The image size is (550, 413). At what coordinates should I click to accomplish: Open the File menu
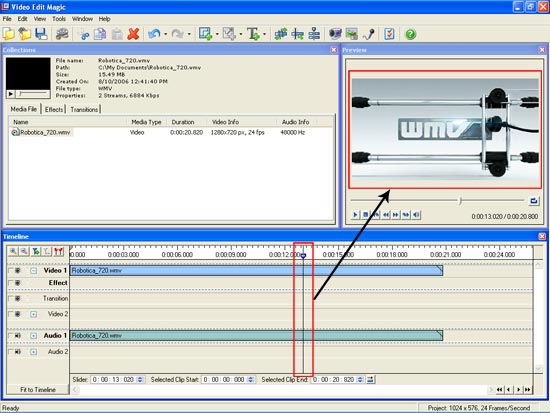(x=7, y=19)
